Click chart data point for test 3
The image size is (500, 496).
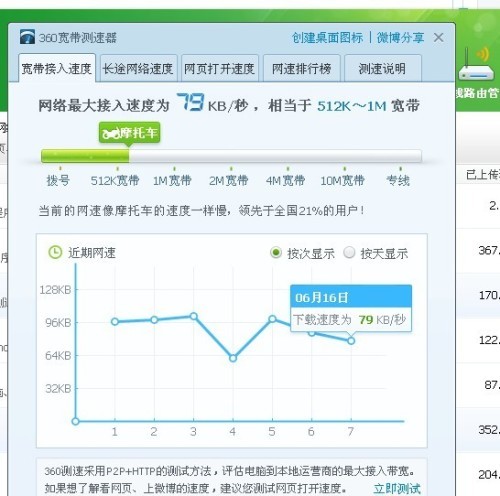tap(194, 316)
